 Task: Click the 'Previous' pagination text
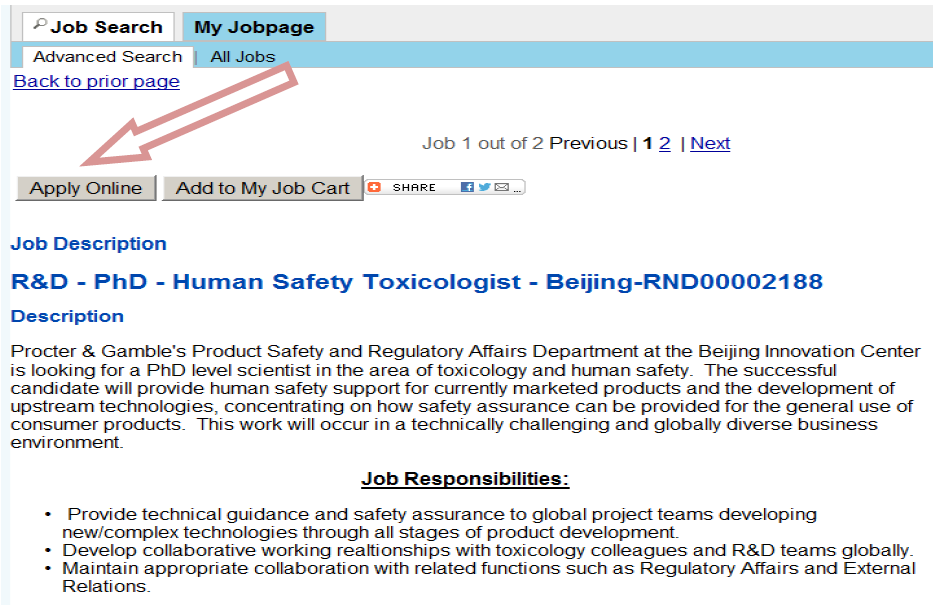coord(588,143)
